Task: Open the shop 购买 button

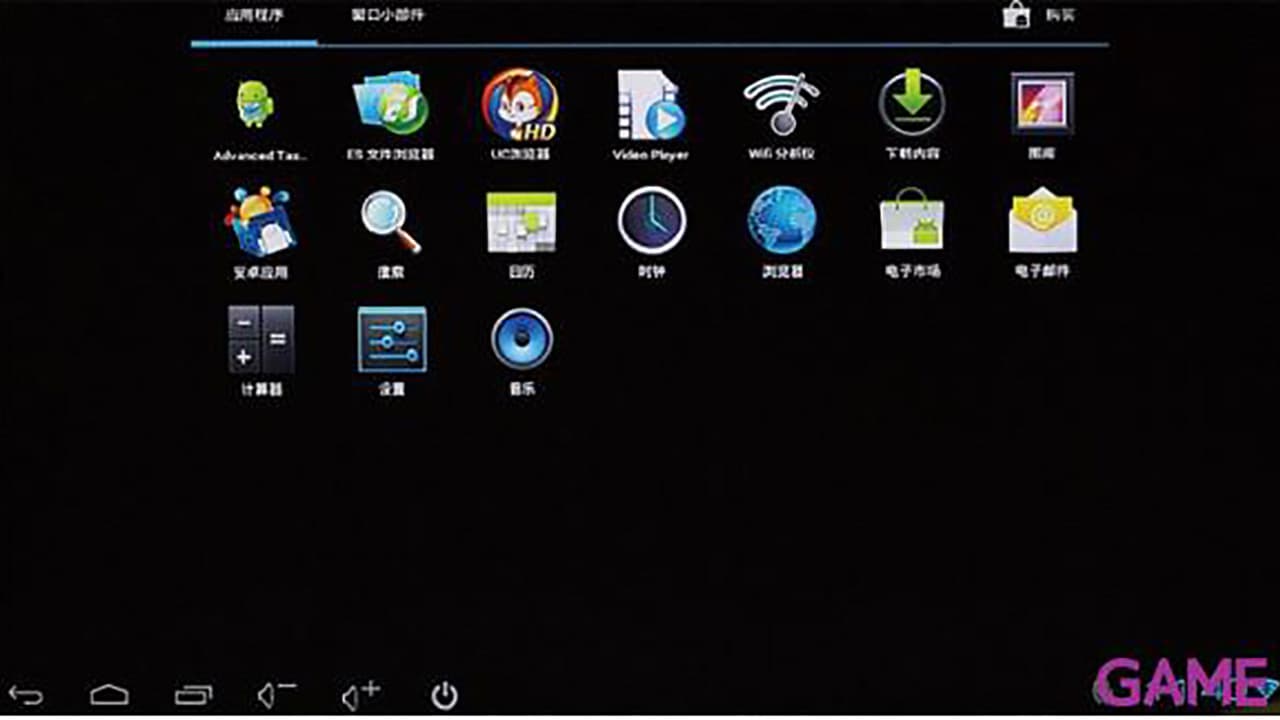Action: pos(1040,16)
